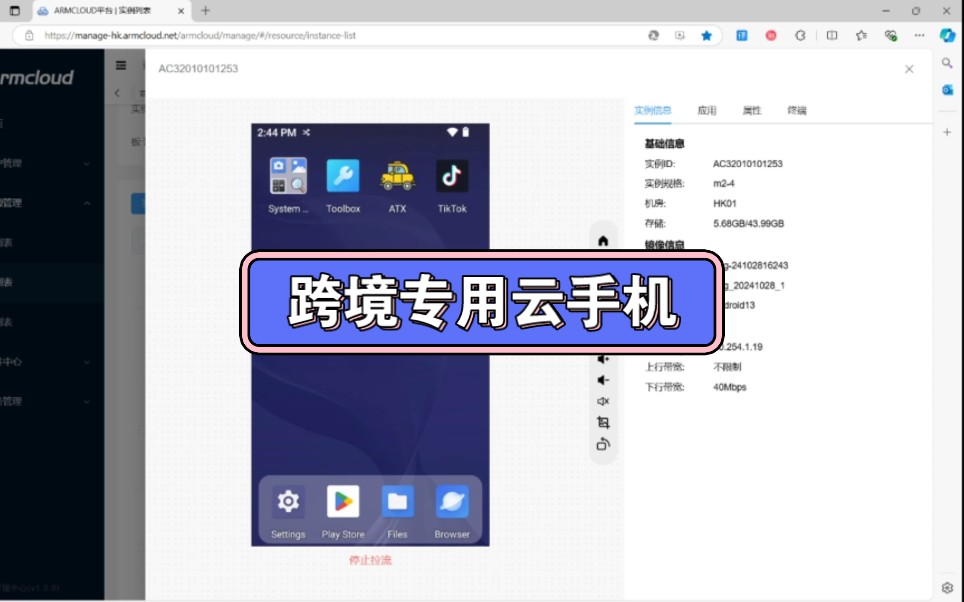The height and width of the screenshot is (602, 964).
Task: Open the ATX app on the cloud phone
Action: coord(397,177)
